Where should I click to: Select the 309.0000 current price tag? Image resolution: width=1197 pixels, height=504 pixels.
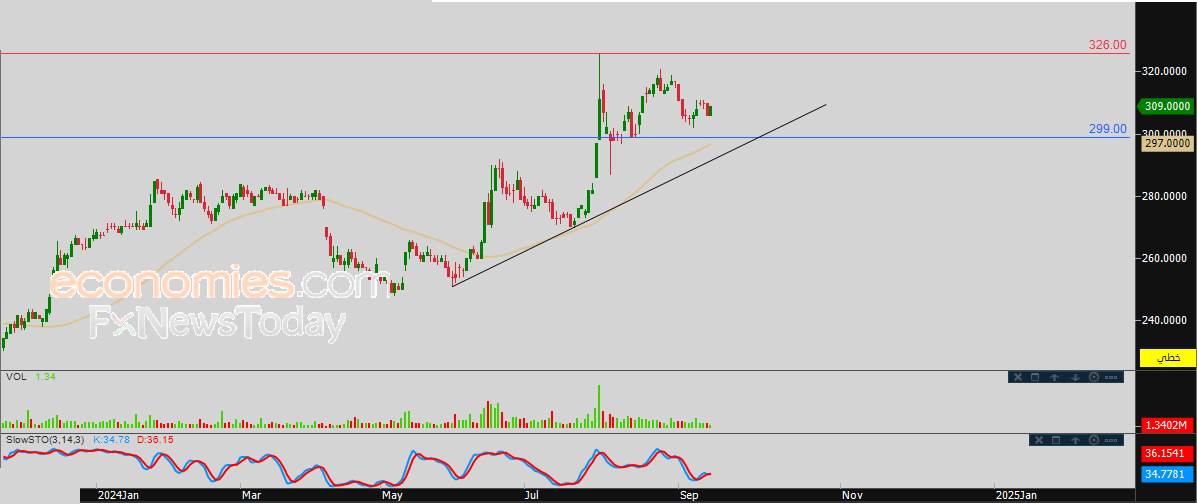[x=1166, y=107]
